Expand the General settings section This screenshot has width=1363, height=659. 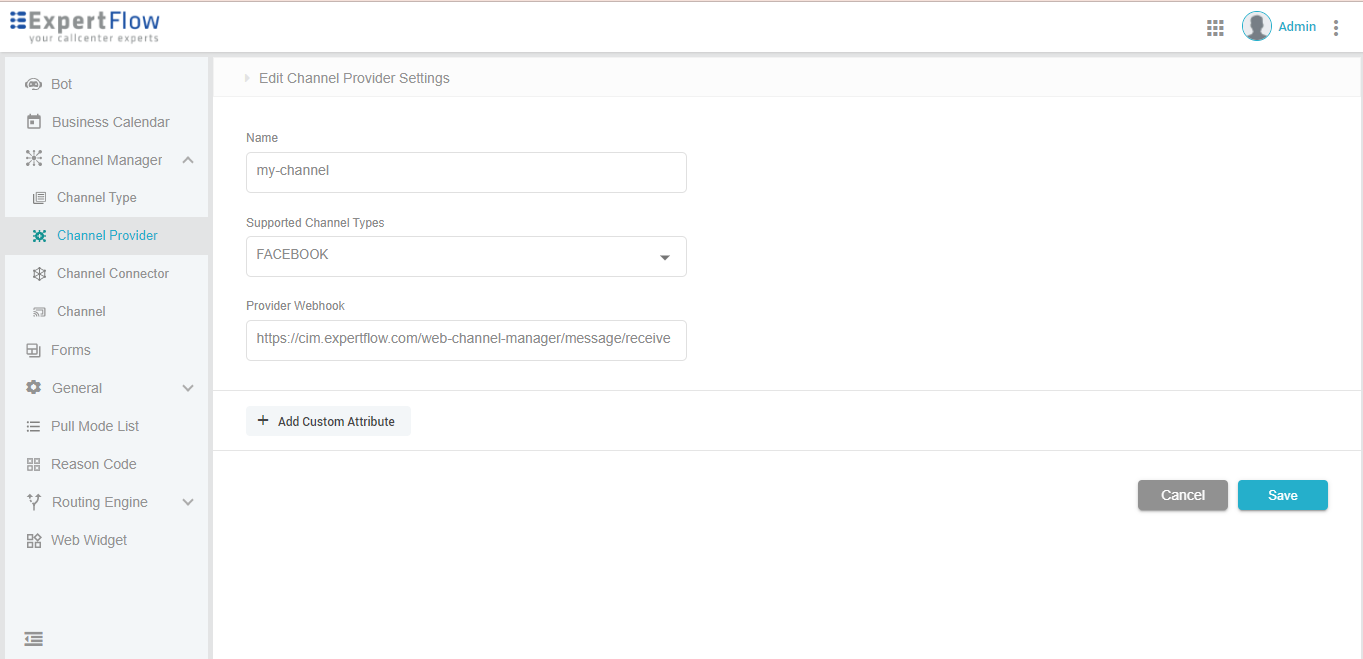coord(188,387)
